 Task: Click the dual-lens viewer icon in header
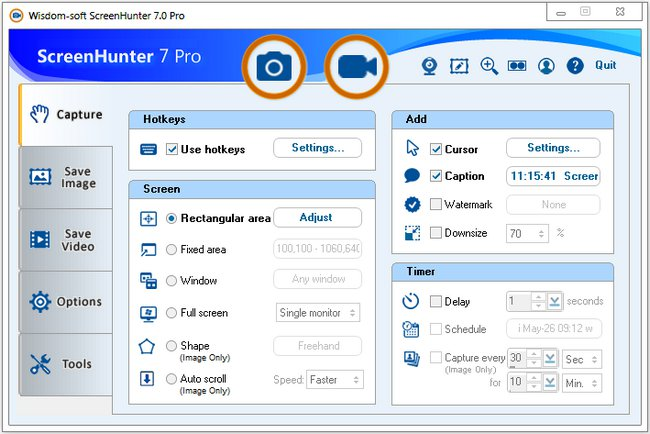click(517, 65)
